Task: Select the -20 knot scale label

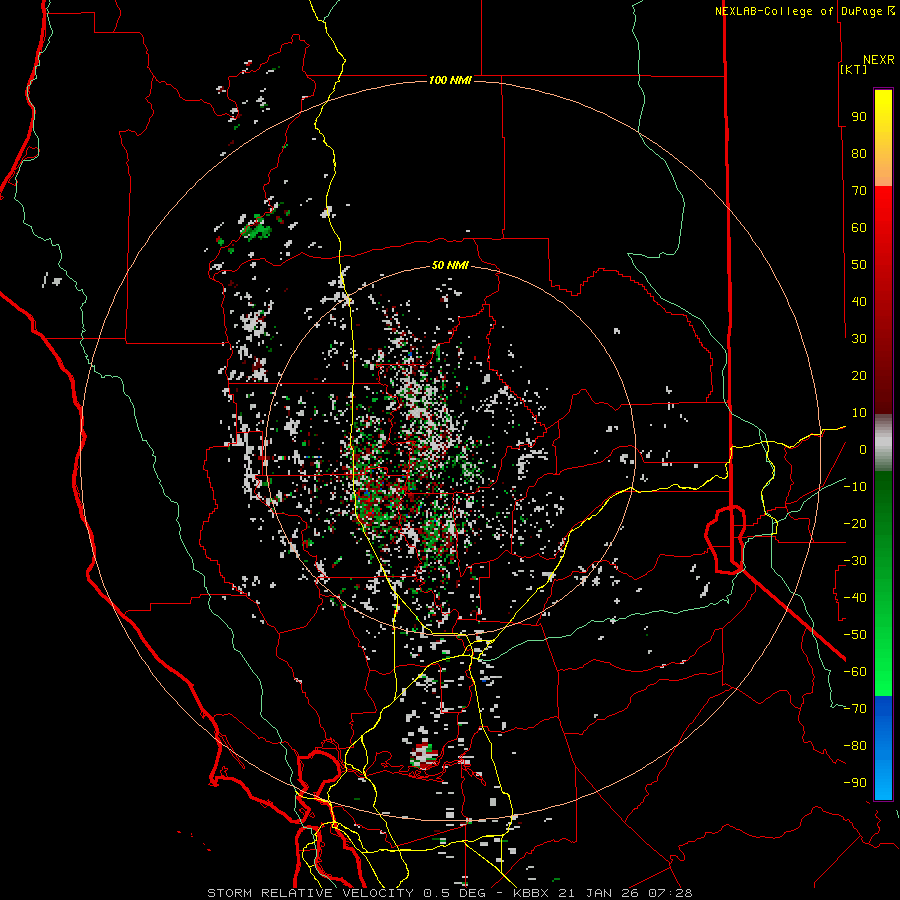Action: pos(855,523)
